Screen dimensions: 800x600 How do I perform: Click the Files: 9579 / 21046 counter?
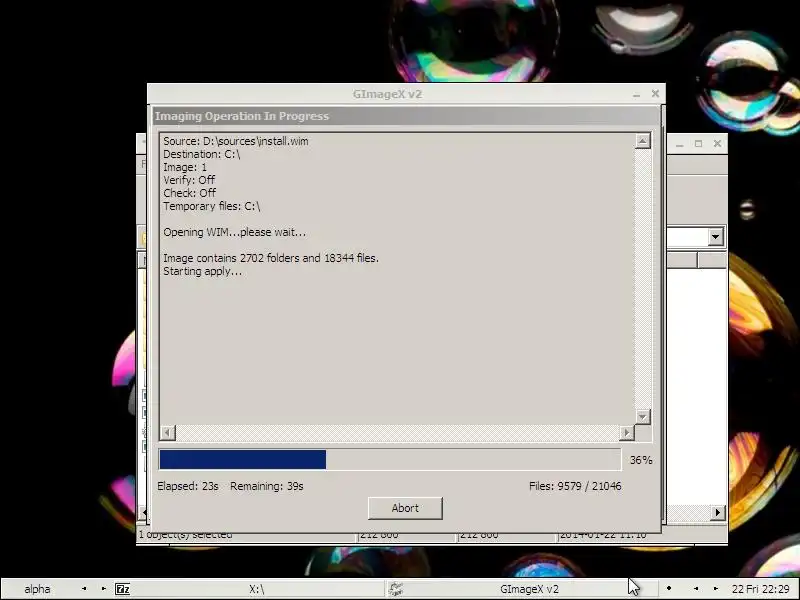(x=575, y=486)
